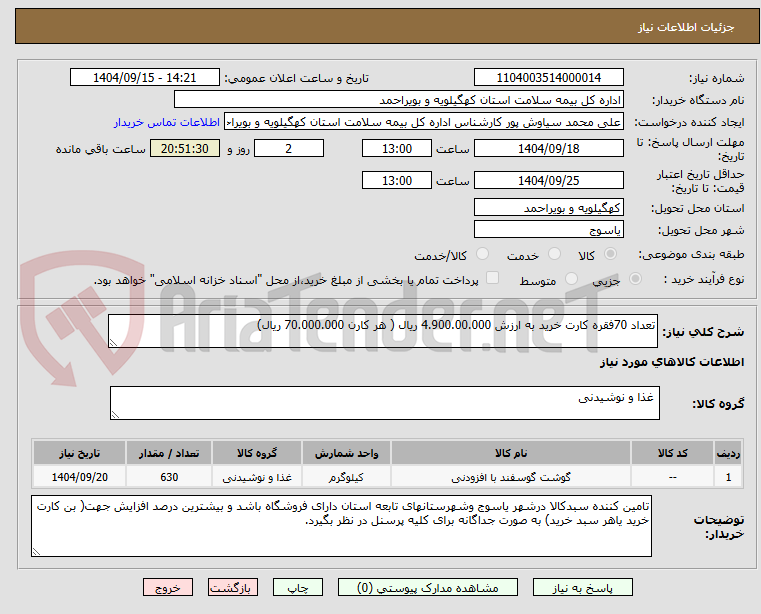Click the بازگشت back button
This screenshot has height=614, width=761.
[232, 587]
